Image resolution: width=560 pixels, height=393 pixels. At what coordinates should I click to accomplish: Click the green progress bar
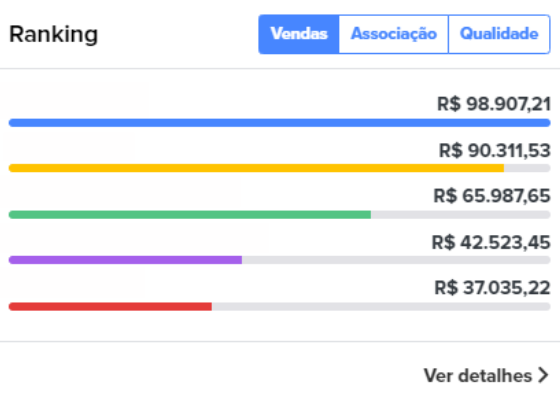coord(190,215)
